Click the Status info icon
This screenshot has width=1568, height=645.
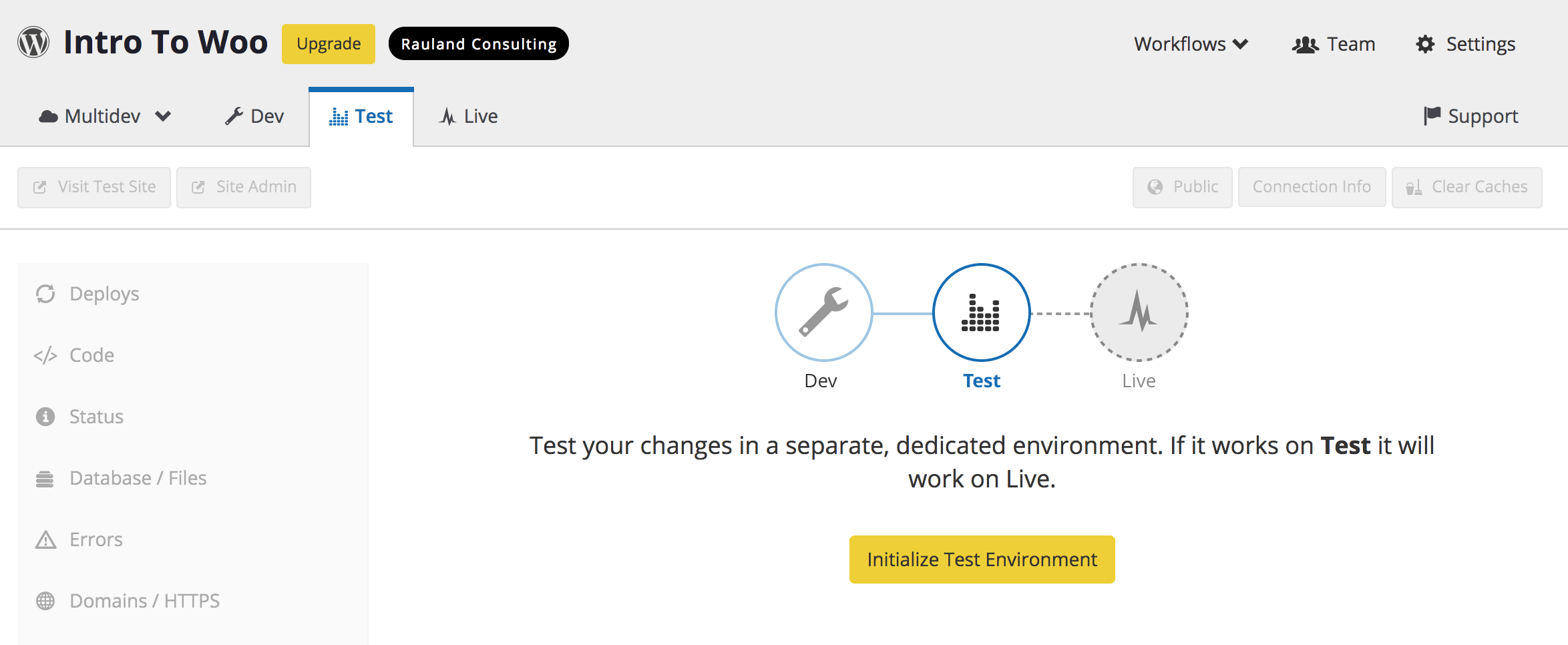pyautogui.click(x=45, y=416)
